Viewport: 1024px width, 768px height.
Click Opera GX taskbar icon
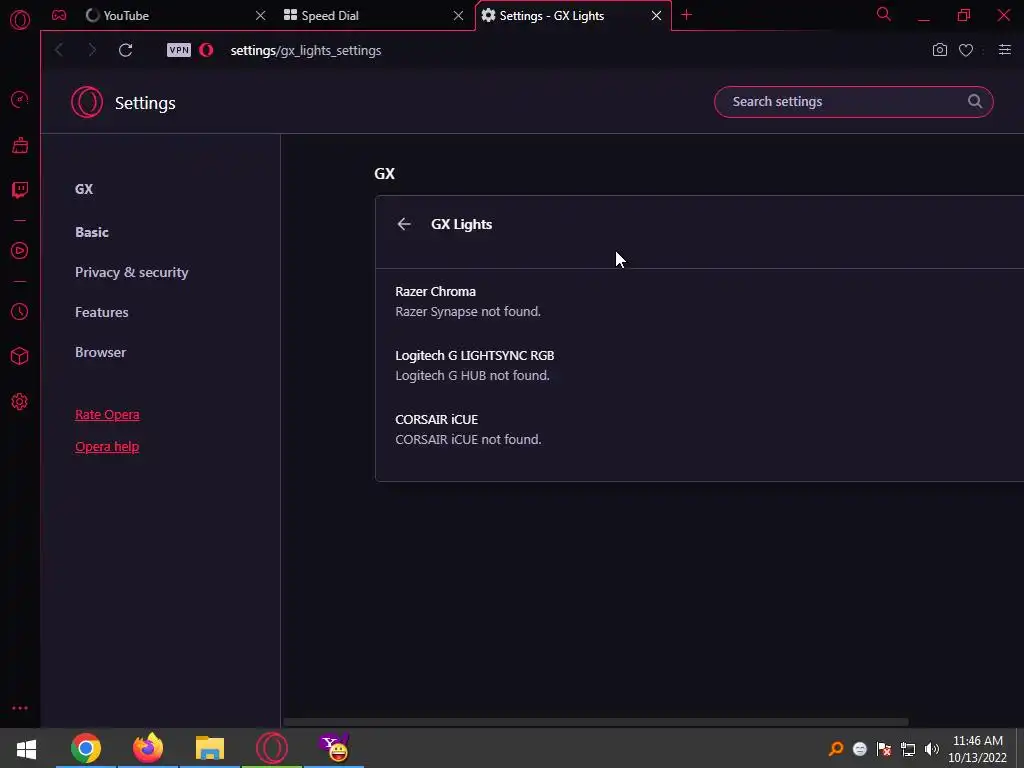[272, 748]
